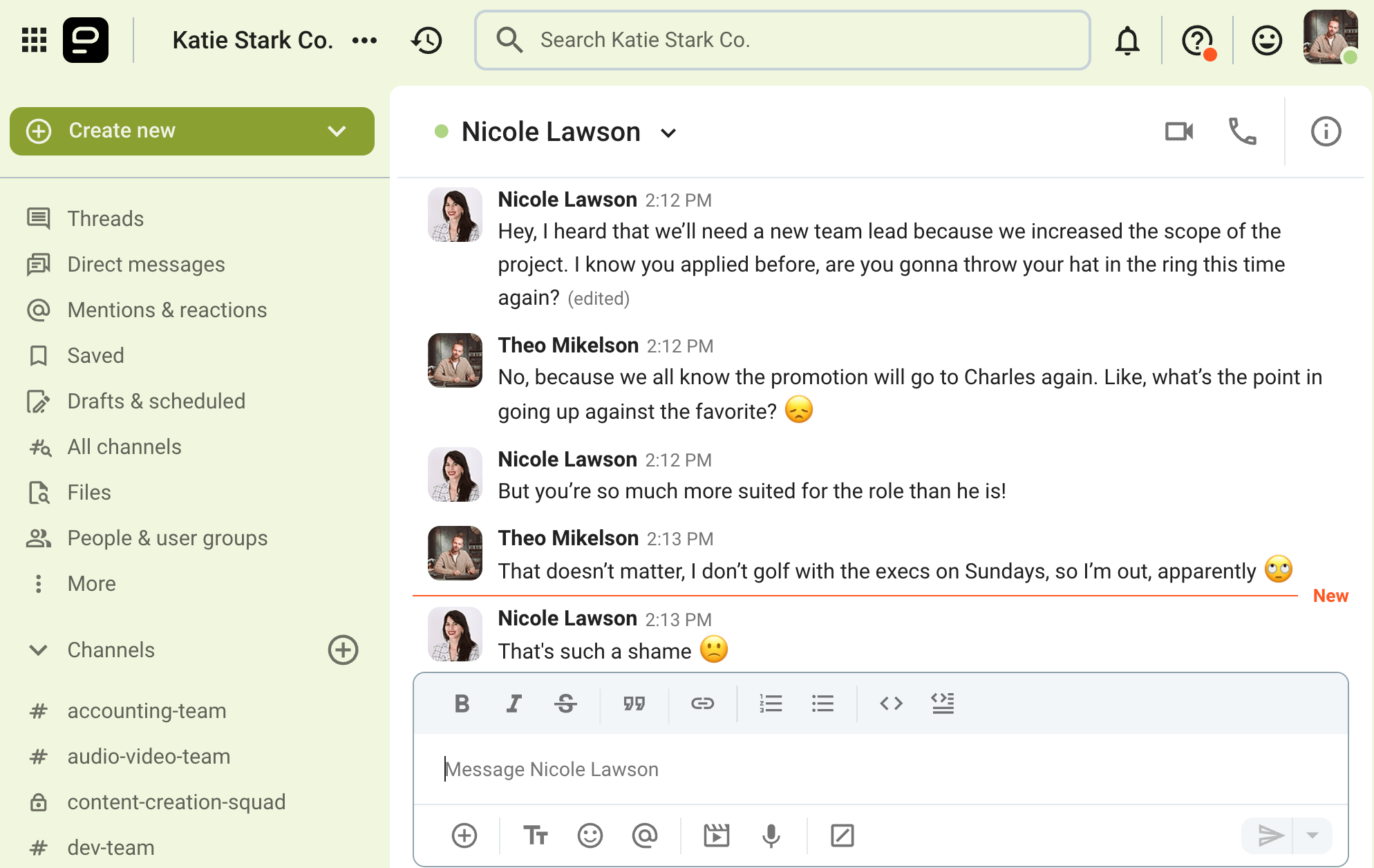Click the blockquote formatting icon

633,703
